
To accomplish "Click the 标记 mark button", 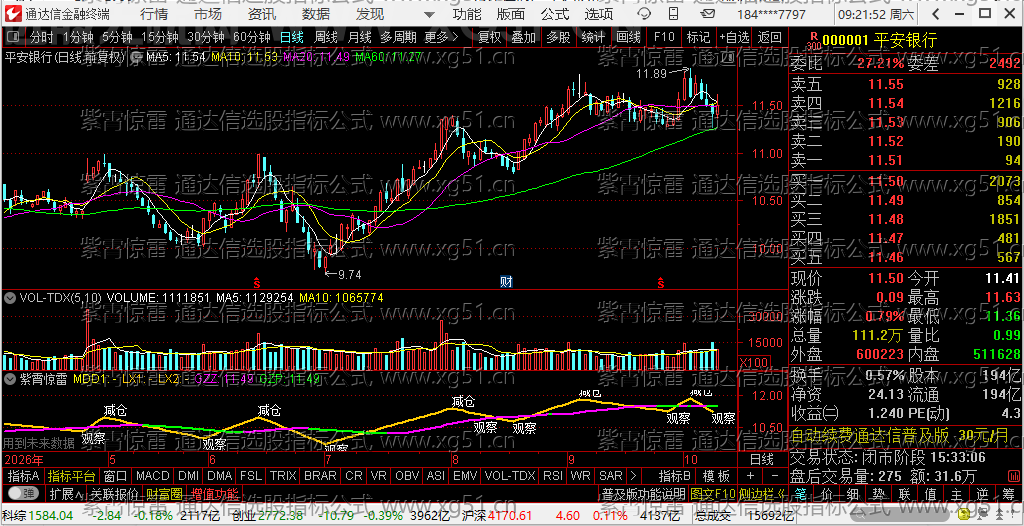I will coord(699,37).
